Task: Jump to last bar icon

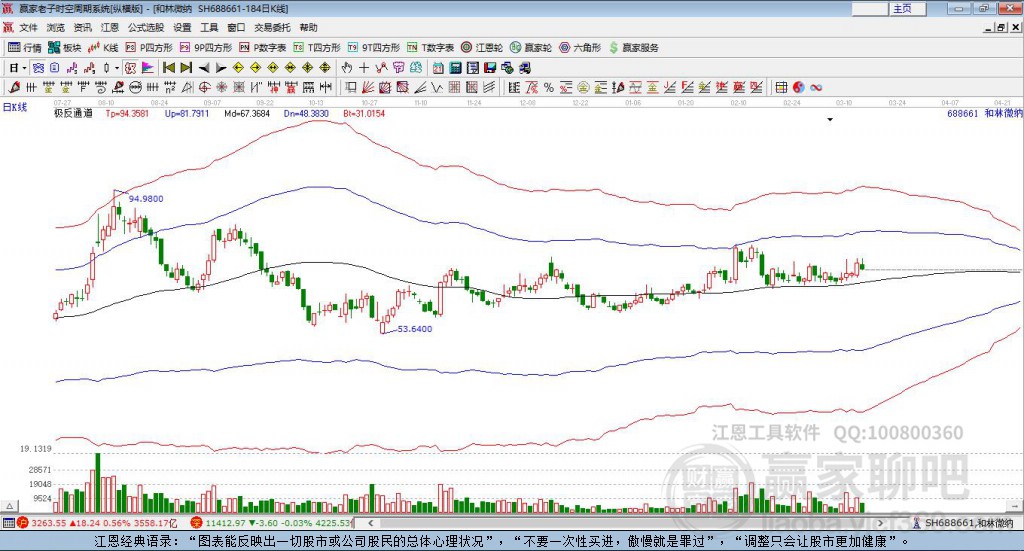Action: coord(186,68)
